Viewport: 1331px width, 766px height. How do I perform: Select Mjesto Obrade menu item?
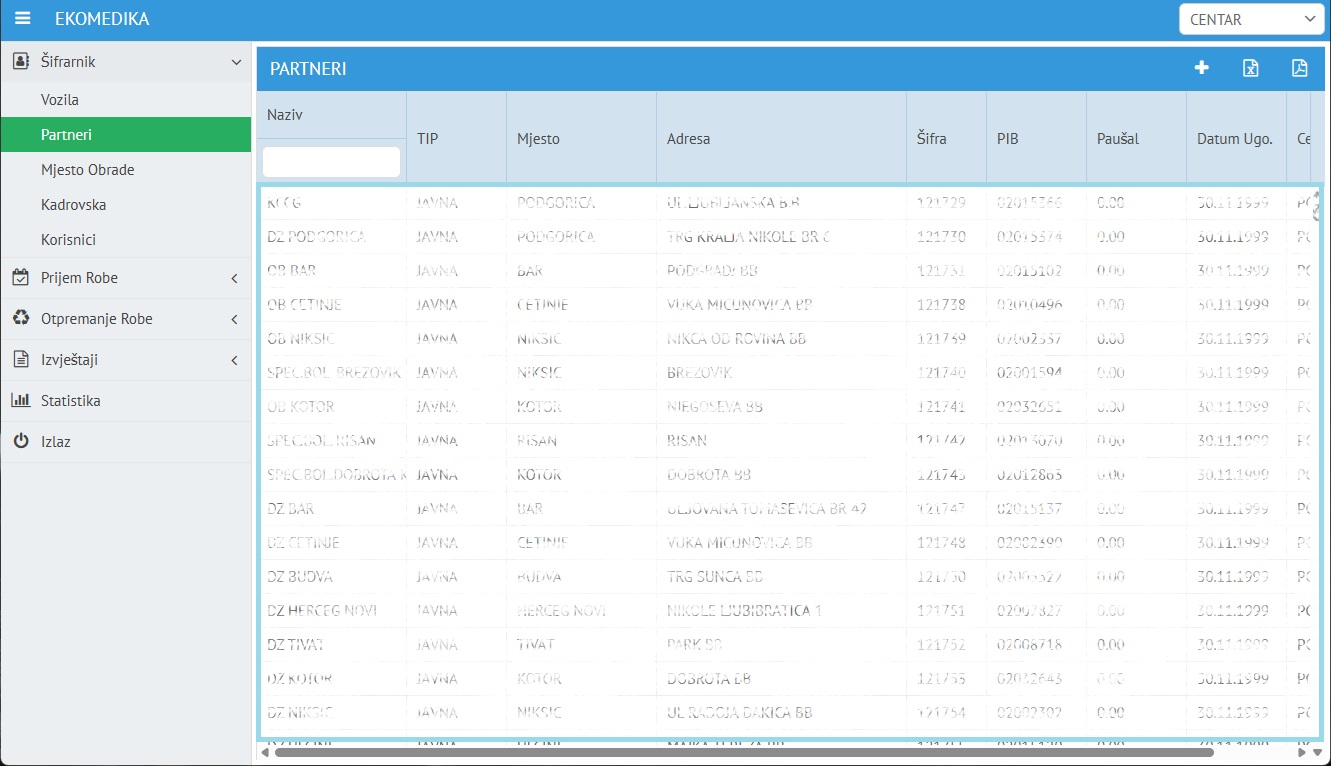[x=87, y=170]
